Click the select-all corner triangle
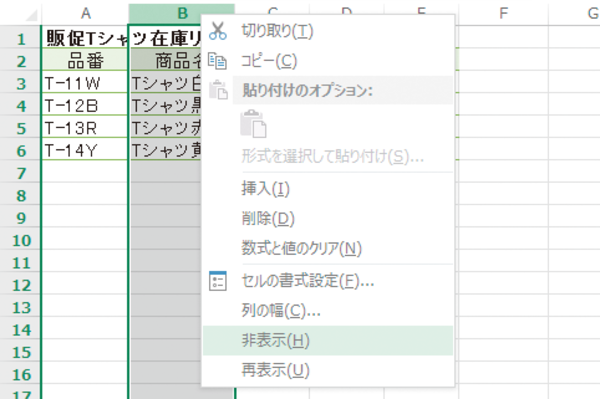Screen dimensions: 600x399 tap(30, 15)
